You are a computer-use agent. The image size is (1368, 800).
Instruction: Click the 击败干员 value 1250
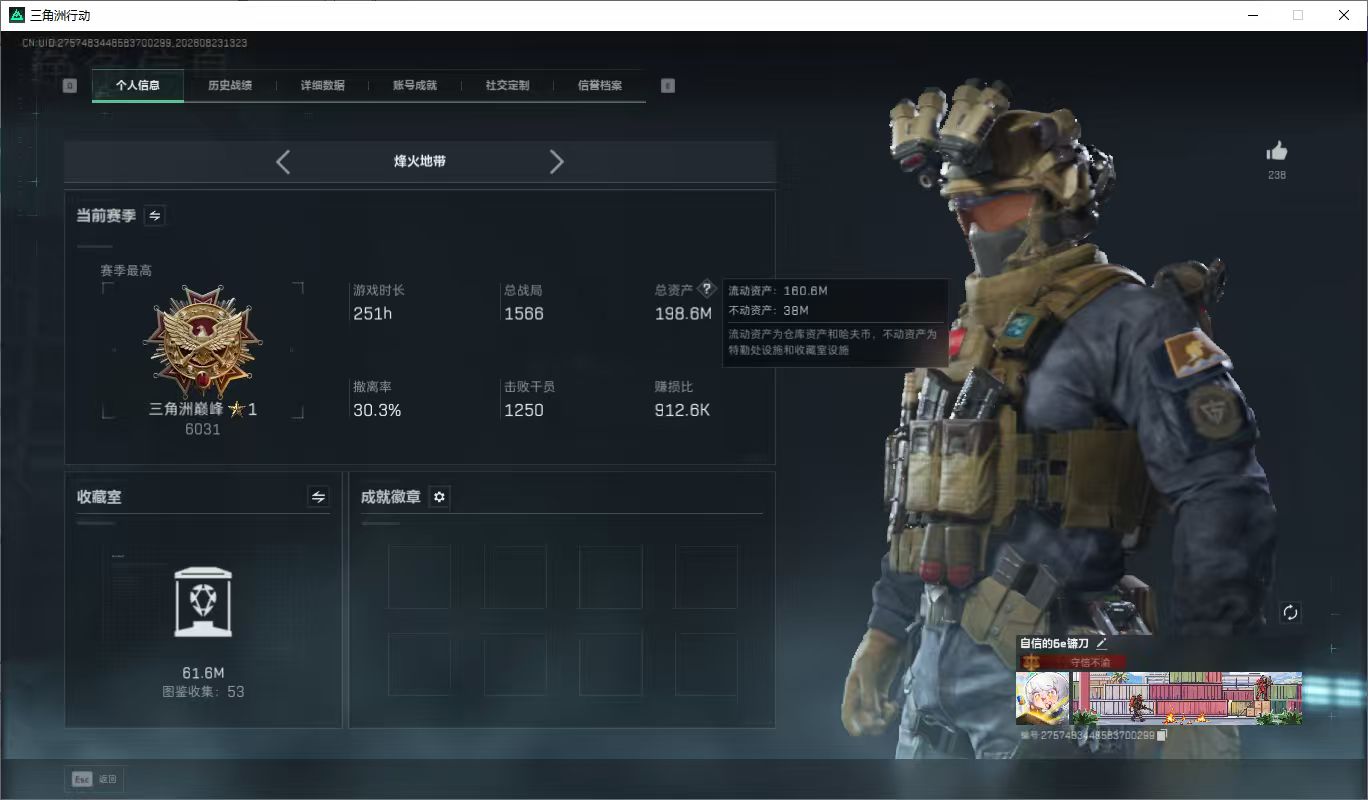[524, 410]
